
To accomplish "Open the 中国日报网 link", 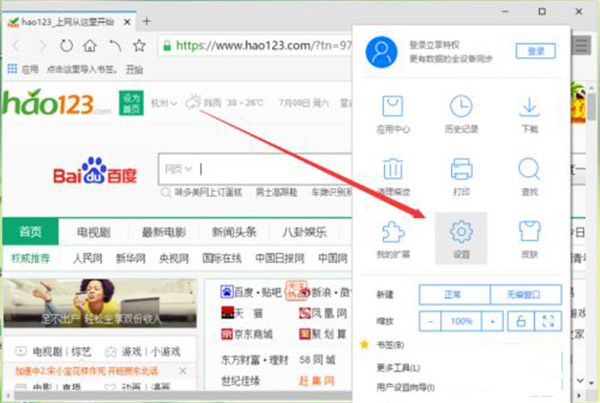I will (280, 258).
